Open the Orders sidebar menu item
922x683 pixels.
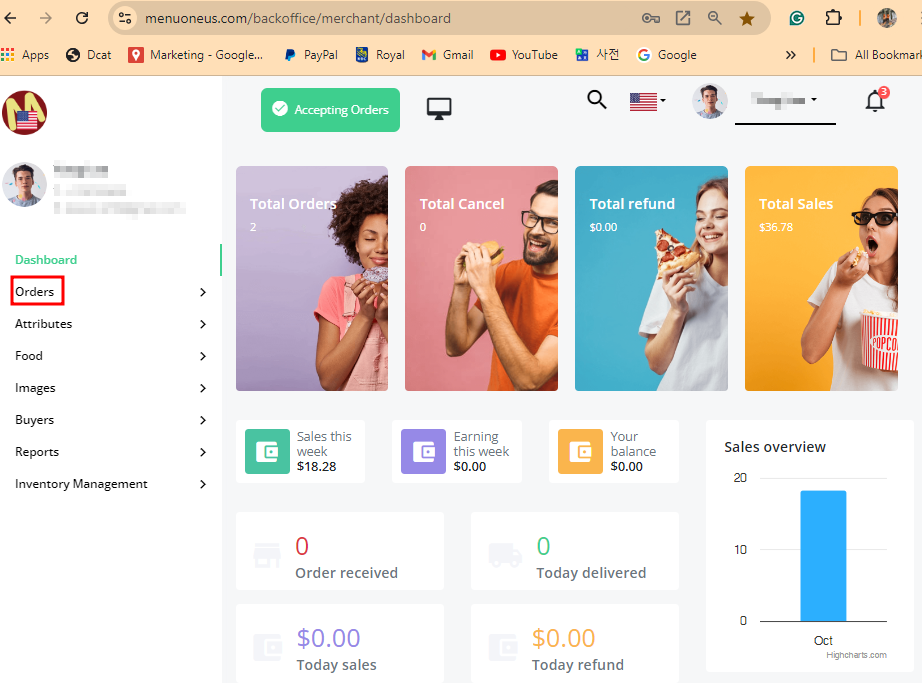coord(35,292)
